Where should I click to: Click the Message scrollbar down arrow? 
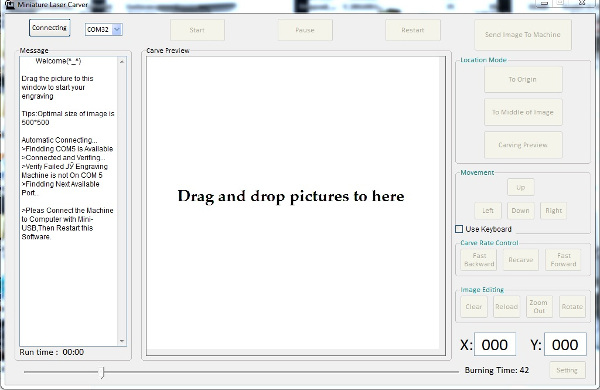[x=122, y=341]
